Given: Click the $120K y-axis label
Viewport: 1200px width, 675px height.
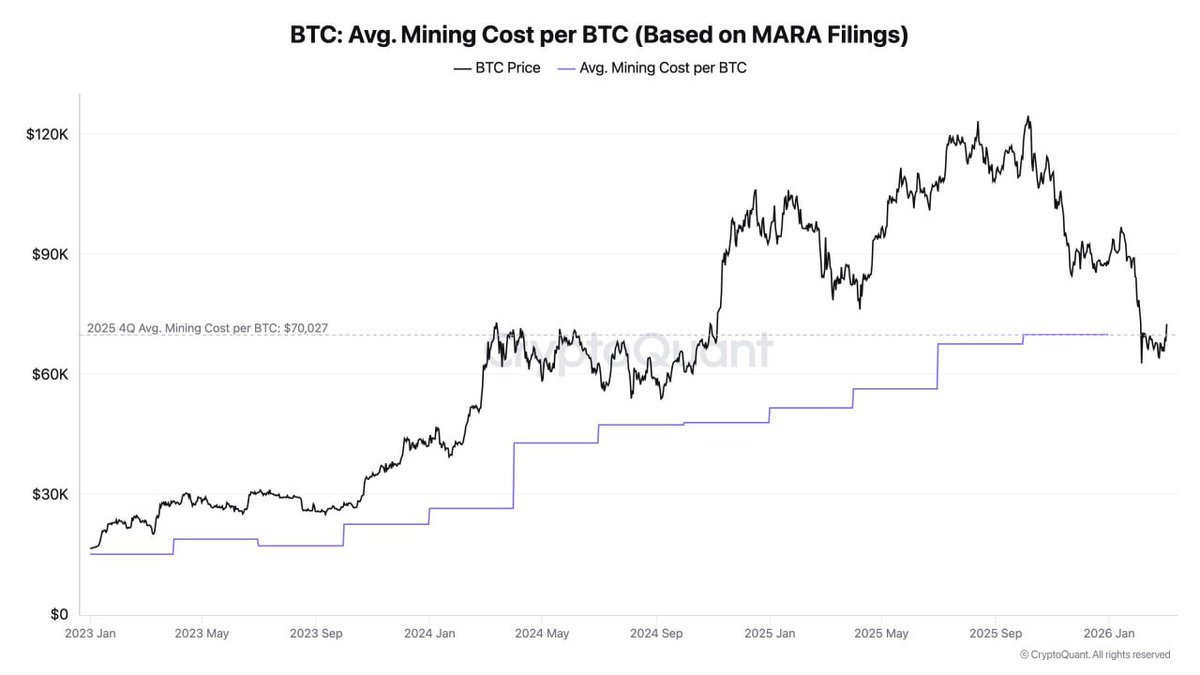Looking at the screenshot, I should (x=47, y=135).
